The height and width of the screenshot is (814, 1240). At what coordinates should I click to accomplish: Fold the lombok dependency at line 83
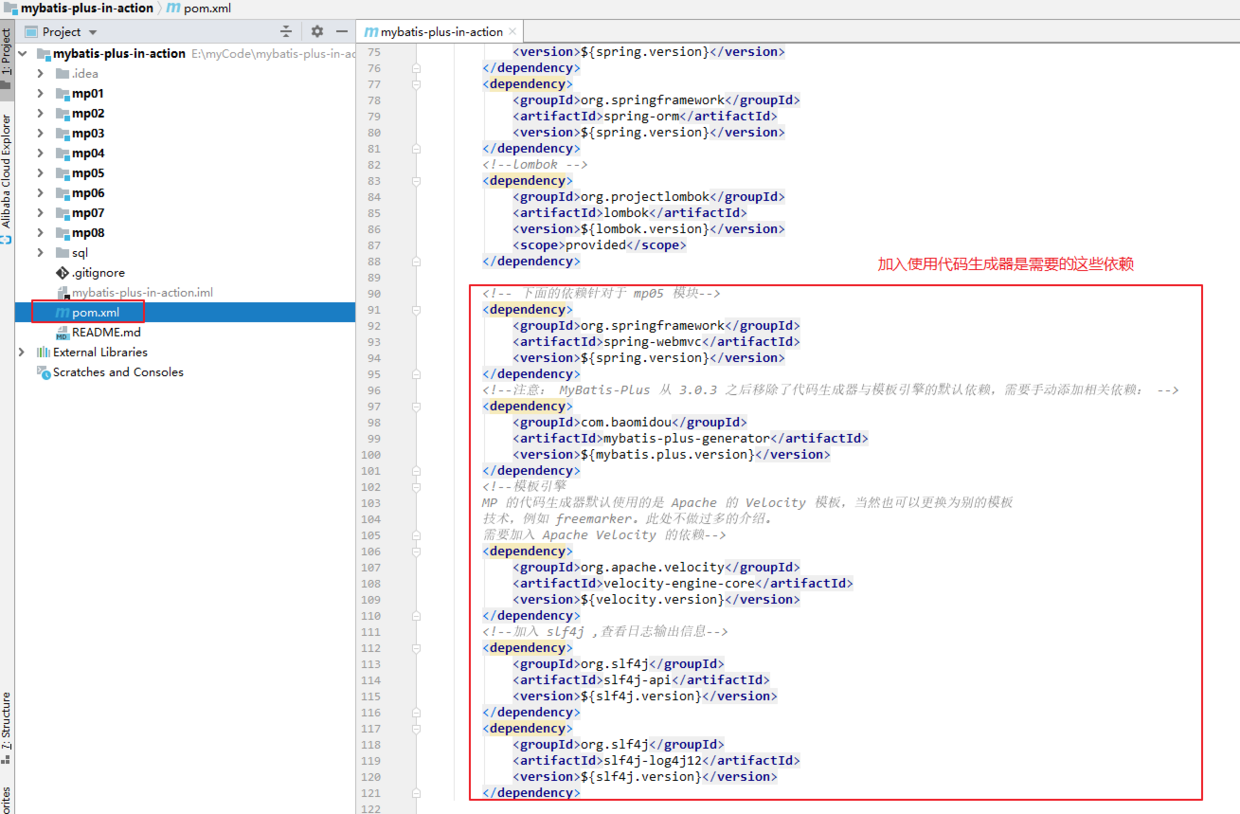[x=417, y=181]
